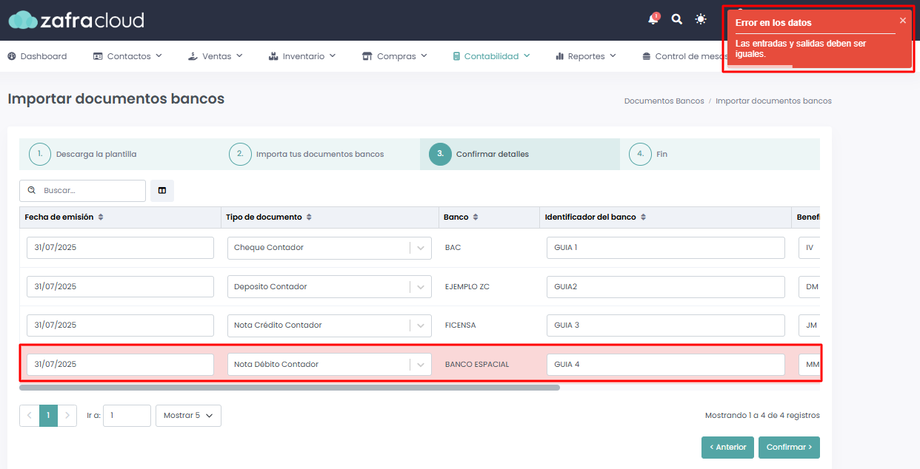Click the Anterior button
This screenshot has width=920, height=469.
tap(727, 447)
